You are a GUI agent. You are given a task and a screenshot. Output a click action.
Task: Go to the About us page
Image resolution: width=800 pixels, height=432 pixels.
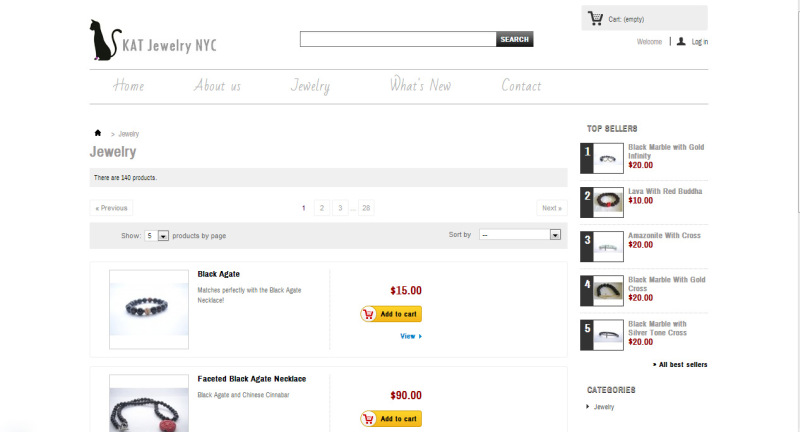tap(217, 86)
